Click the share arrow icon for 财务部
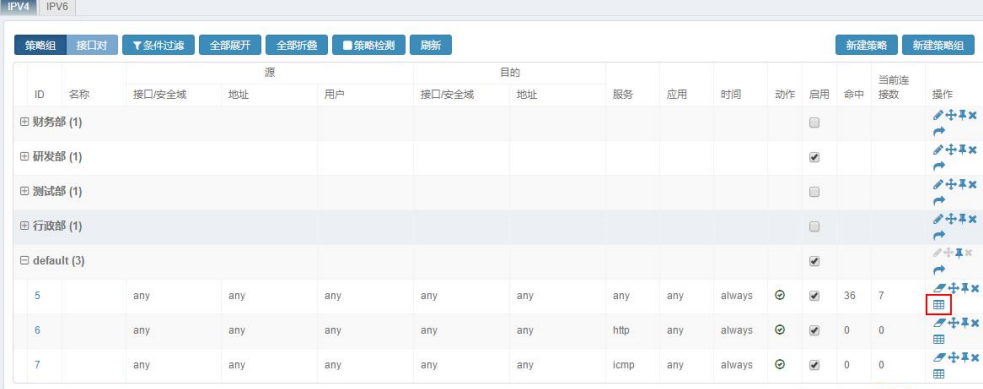Viewport: 983px width, 389px height. [939, 131]
